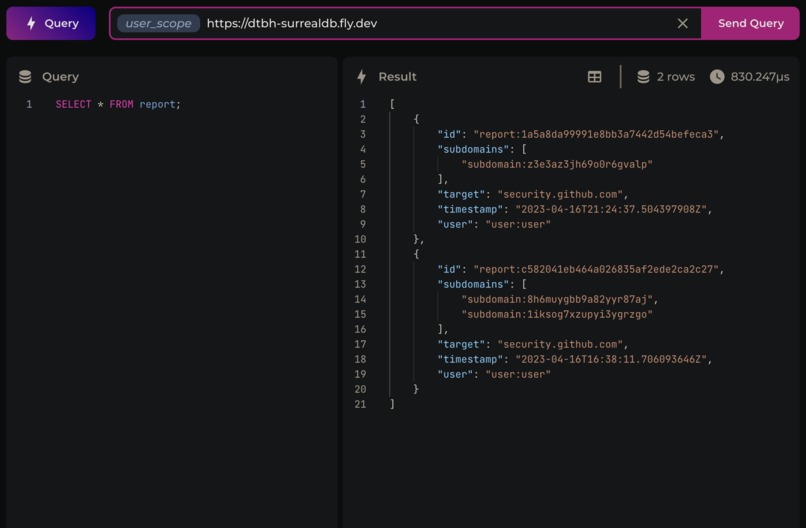The width and height of the screenshot is (806, 528).
Task: Click the database icon beside 2 rows
Action: [x=643, y=77]
